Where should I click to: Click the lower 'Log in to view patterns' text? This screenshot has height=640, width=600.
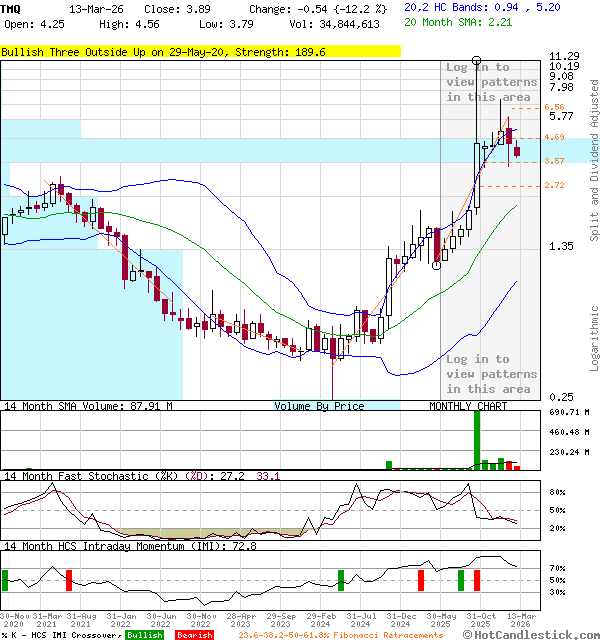click(491, 374)
